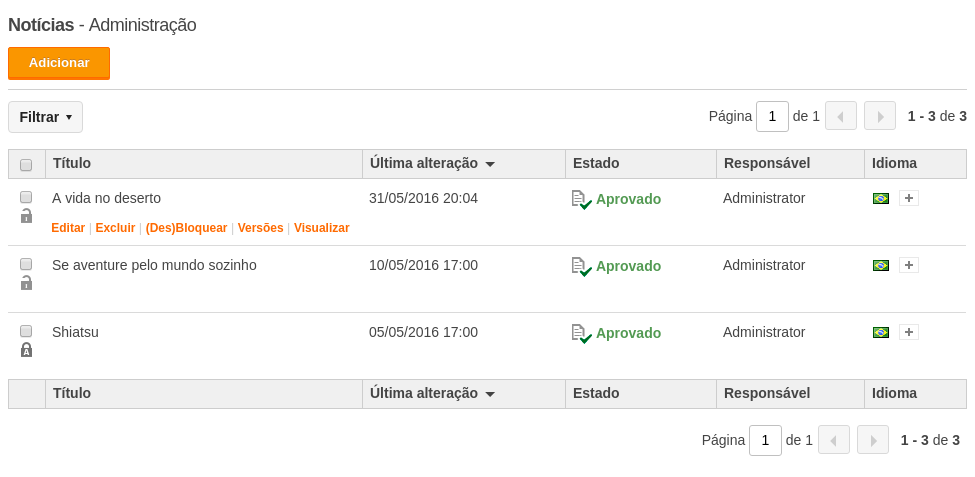975x477 pixels.
Task: Click the top Página number input field
Action: point(772,116)
